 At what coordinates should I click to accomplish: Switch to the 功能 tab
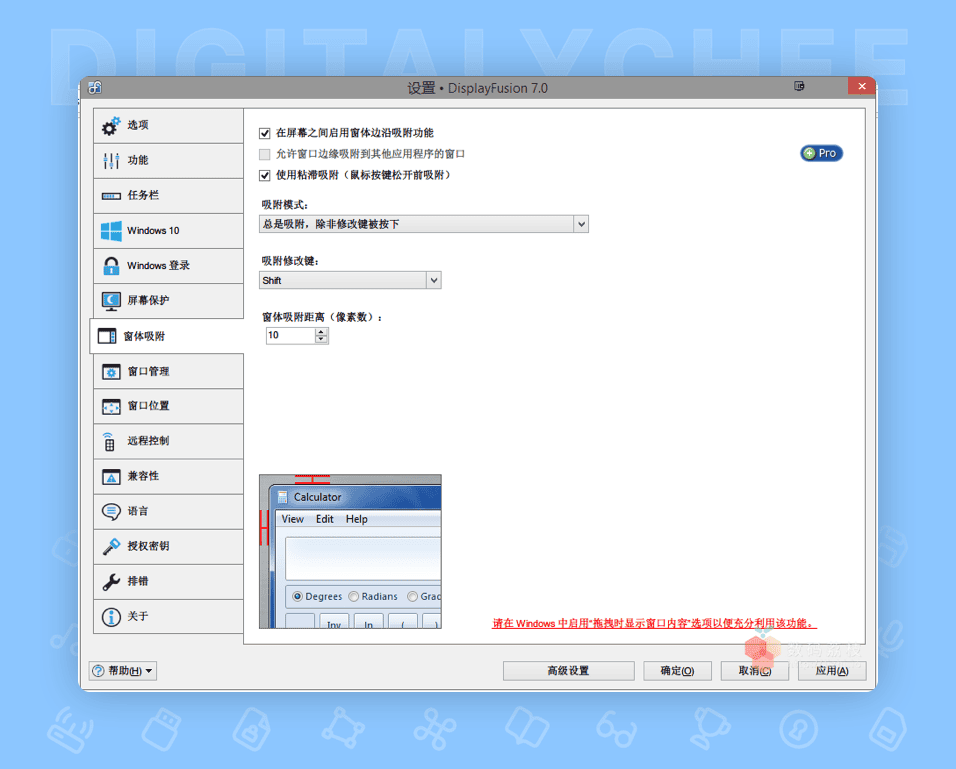[168, 160]
